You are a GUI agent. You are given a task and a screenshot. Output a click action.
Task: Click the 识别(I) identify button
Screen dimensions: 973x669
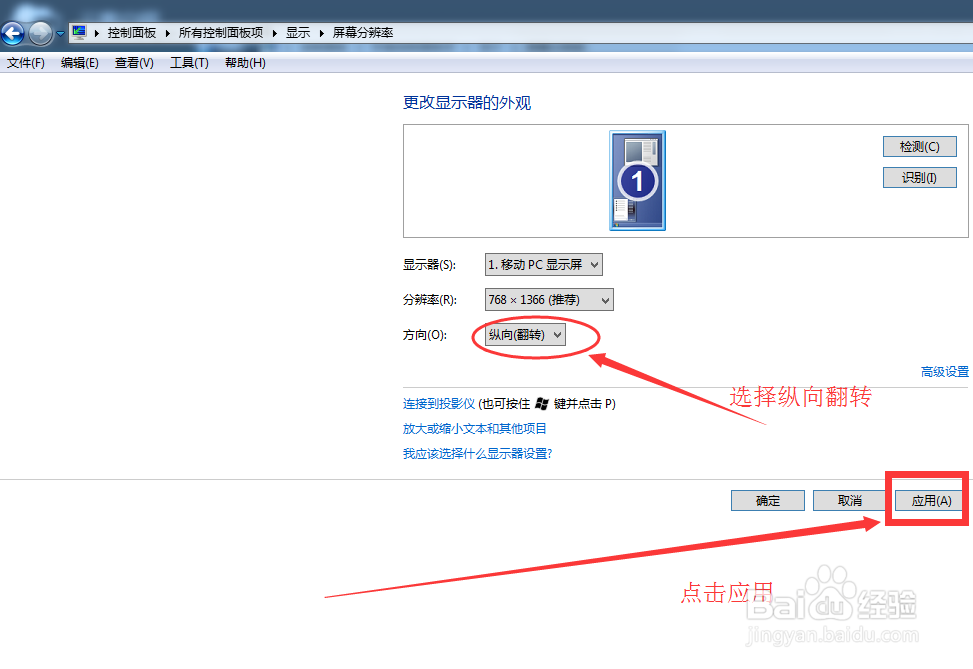tap(918, 177)
